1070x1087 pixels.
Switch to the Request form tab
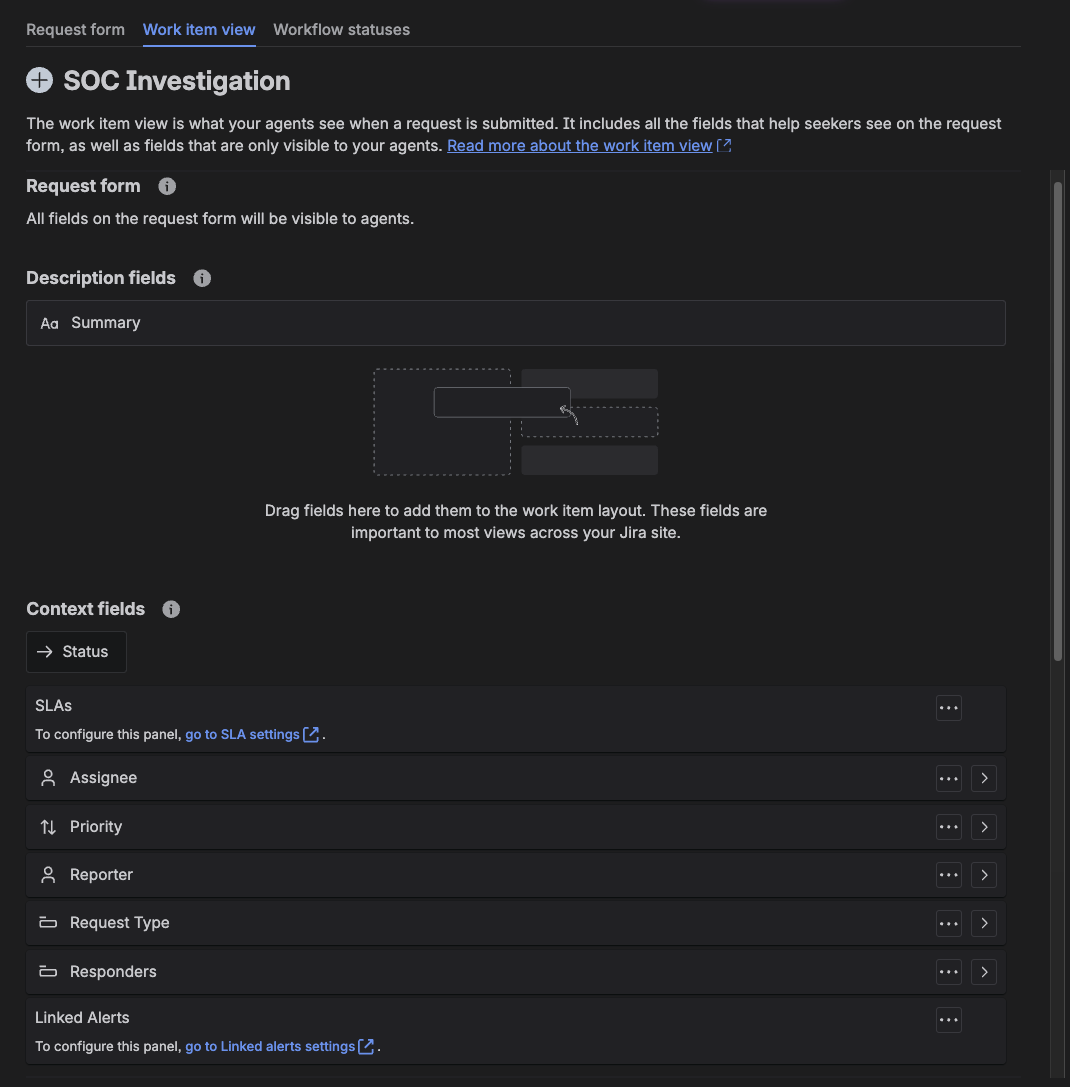tap(75, 30)
